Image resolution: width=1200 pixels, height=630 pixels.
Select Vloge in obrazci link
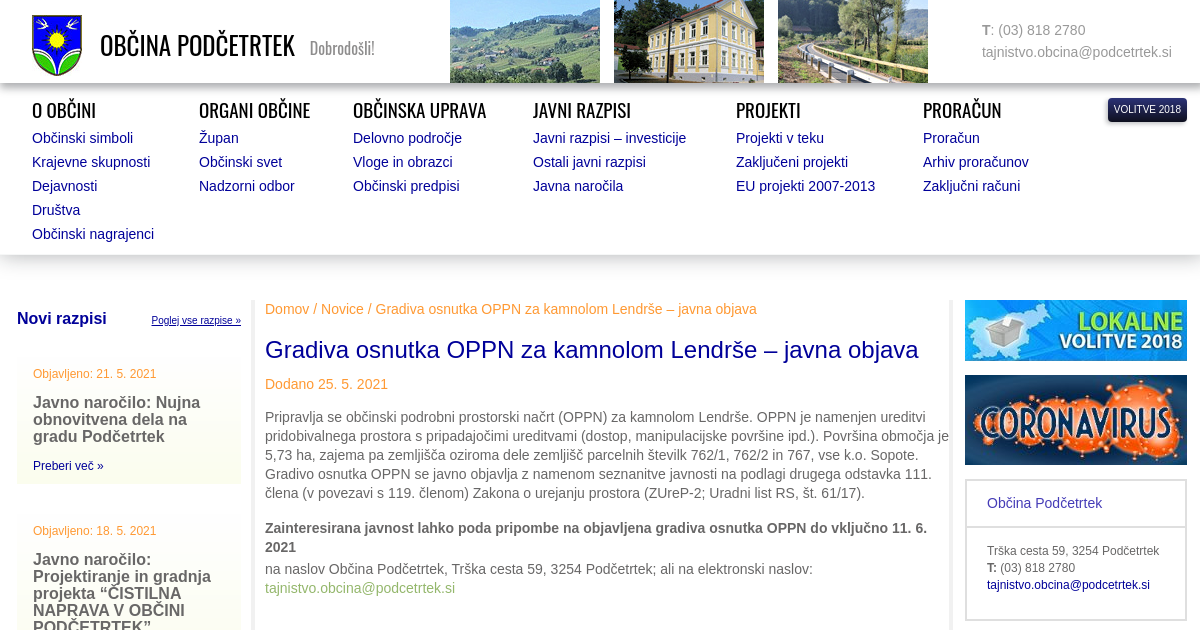pos(402,162)
